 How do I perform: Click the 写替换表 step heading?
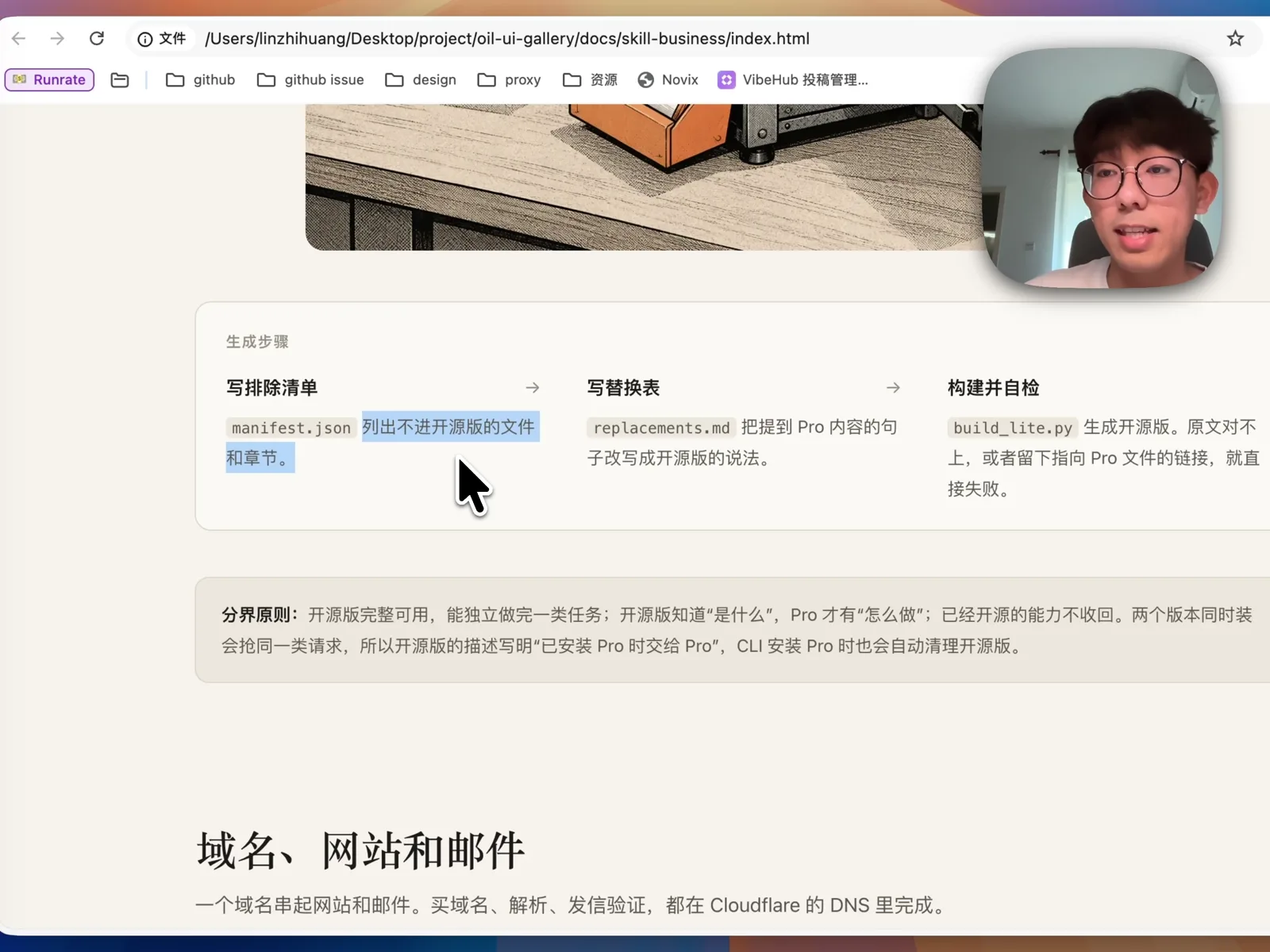623,388
